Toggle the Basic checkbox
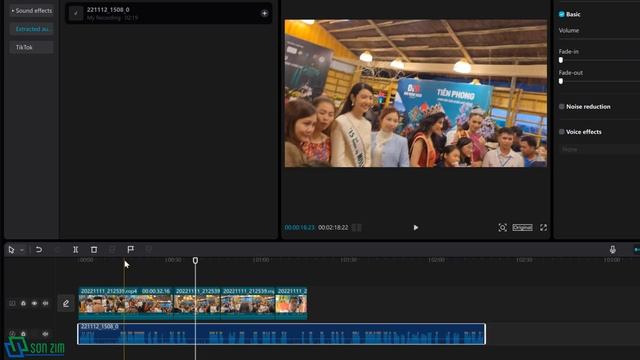 point(562,14)
